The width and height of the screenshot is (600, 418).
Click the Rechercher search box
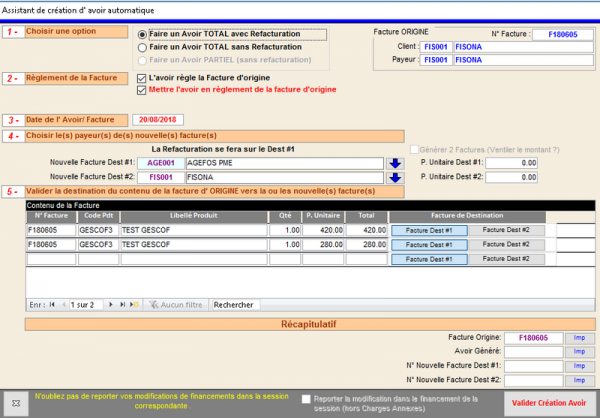234,303
